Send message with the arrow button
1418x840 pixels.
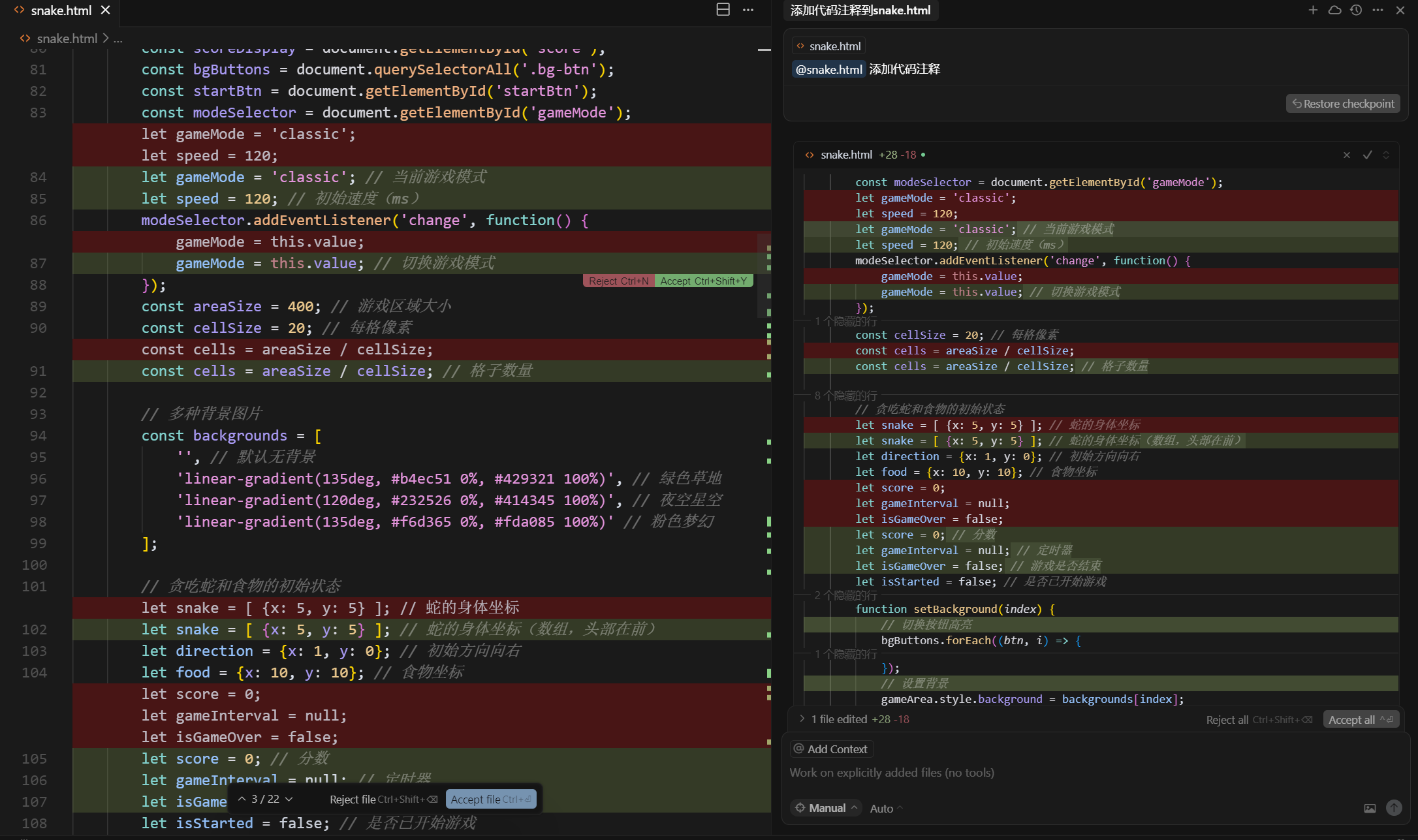1394,808
